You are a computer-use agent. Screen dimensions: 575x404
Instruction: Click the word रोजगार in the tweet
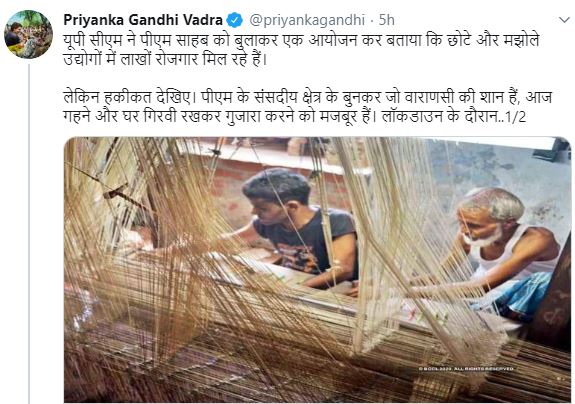(x=177, y=59)
